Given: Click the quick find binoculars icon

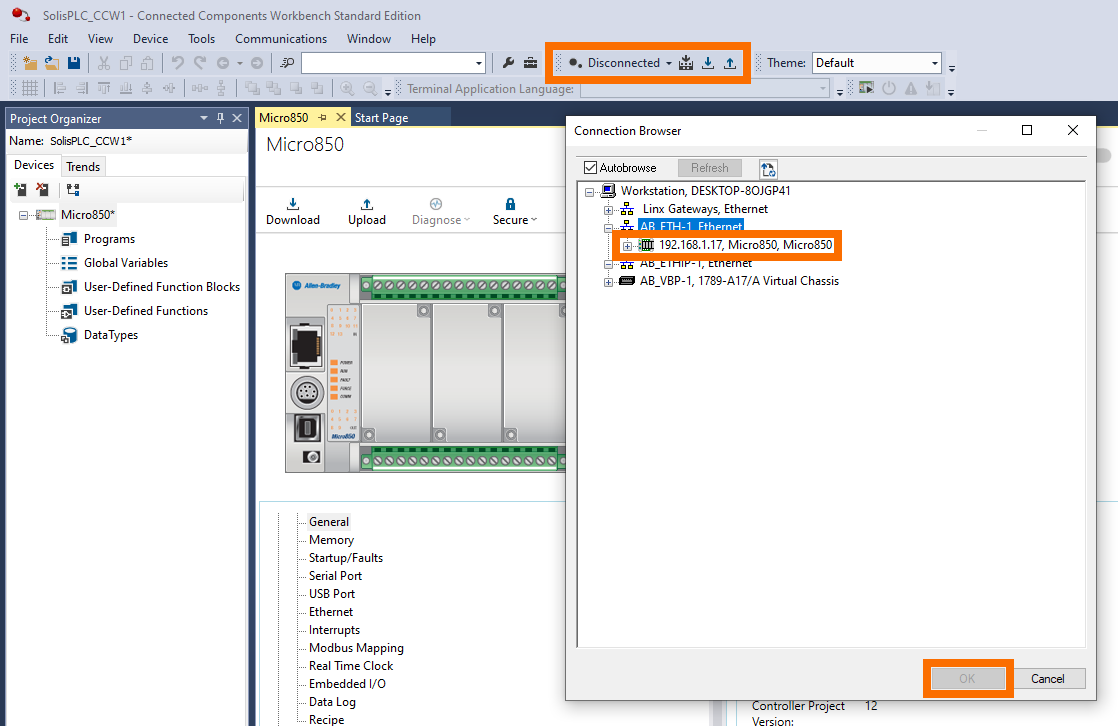Looking at the screenshot, I should [287, 63].
